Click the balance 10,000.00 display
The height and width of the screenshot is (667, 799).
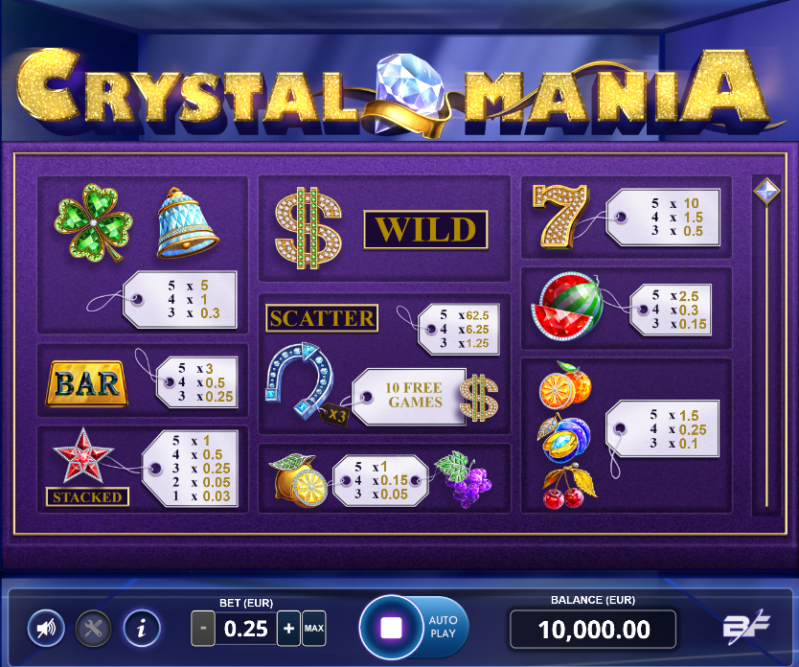coord(593,629)
